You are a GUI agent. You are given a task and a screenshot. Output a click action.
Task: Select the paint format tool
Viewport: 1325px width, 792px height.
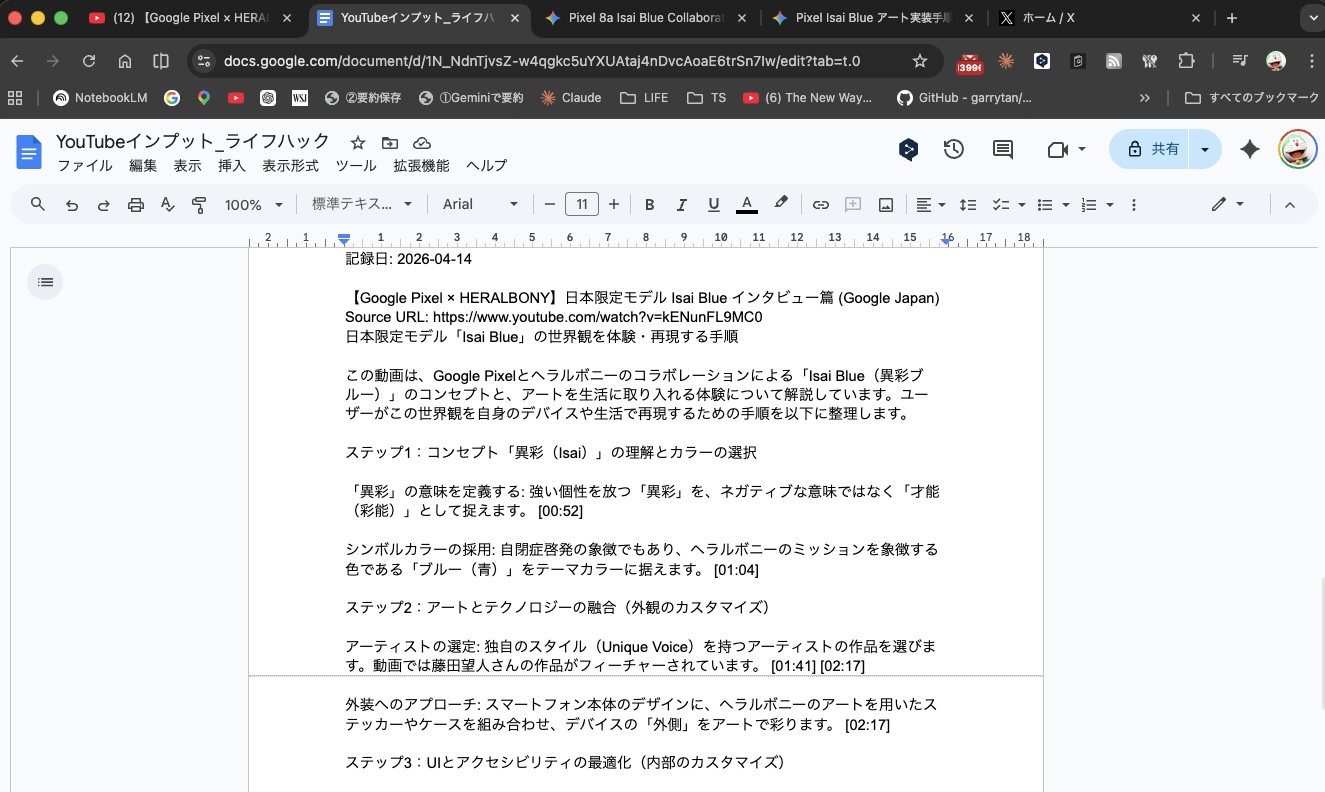[x=199, y=204]
